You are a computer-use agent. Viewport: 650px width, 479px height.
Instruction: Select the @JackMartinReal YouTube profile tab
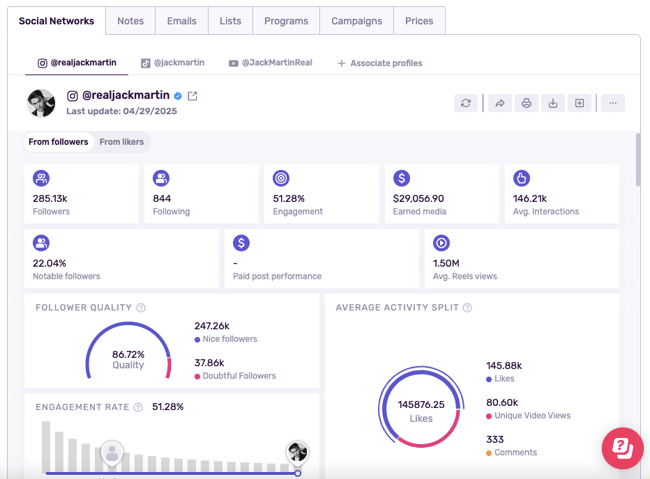[x=270, y=63]
